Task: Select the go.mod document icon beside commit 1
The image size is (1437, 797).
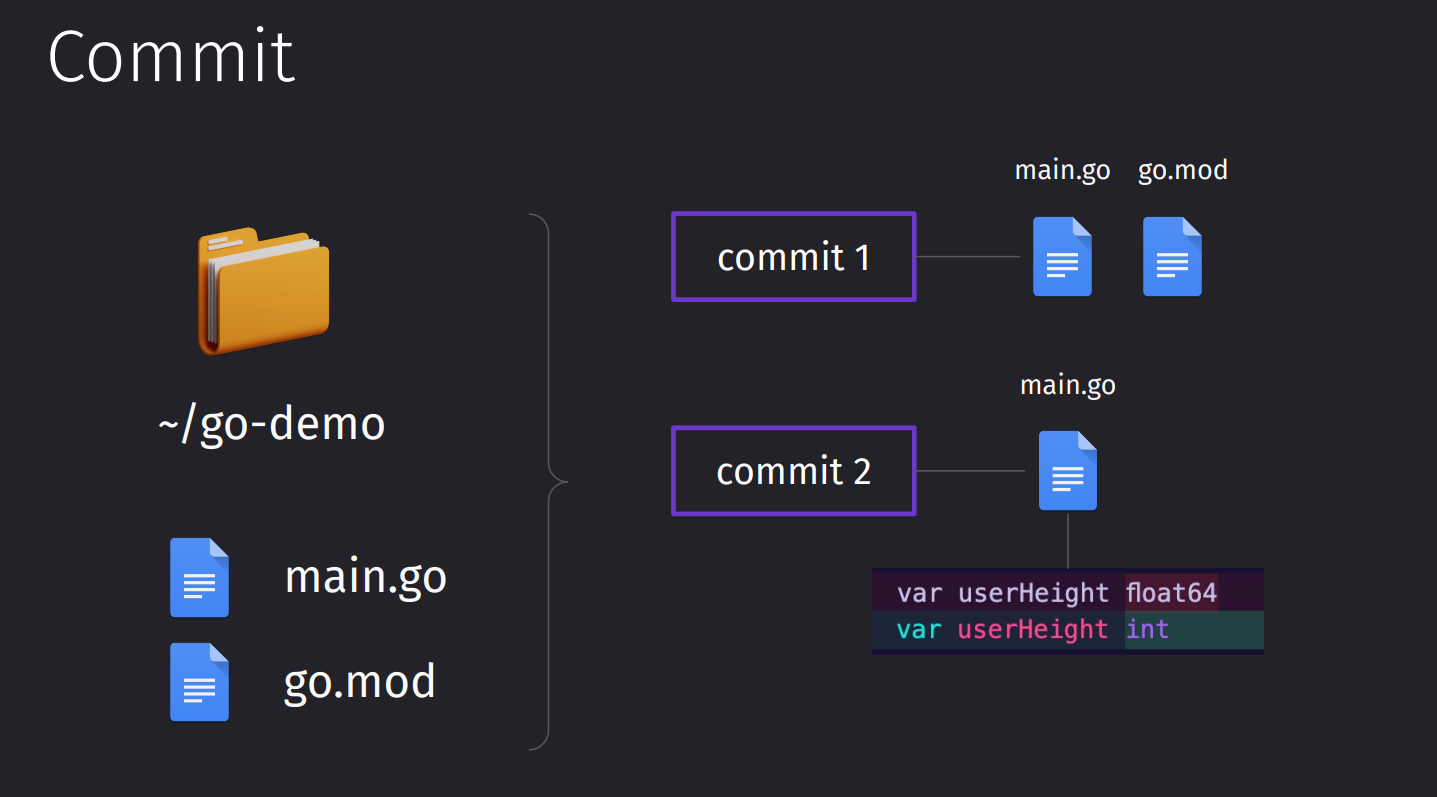Action: 1172,257
